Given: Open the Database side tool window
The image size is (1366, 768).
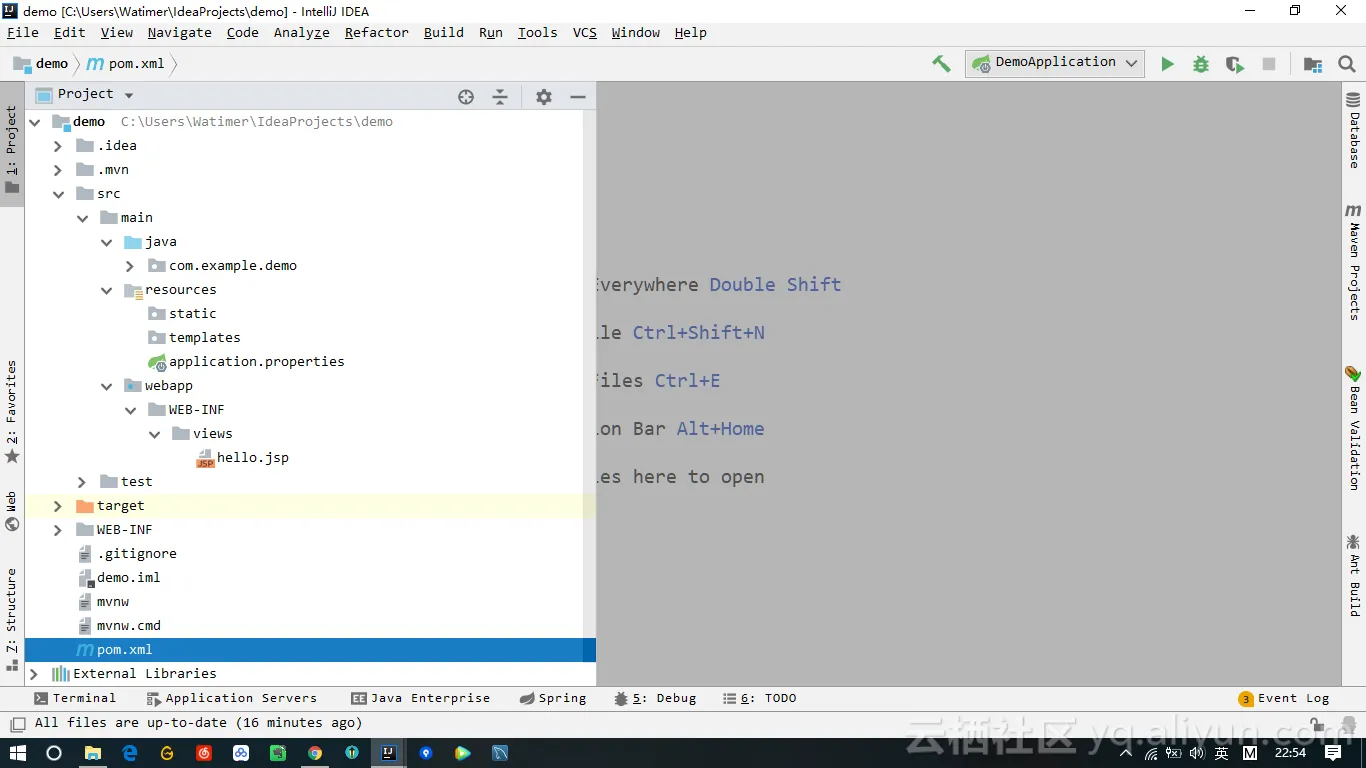Looking at the screenshot, I should point(1353,131).
